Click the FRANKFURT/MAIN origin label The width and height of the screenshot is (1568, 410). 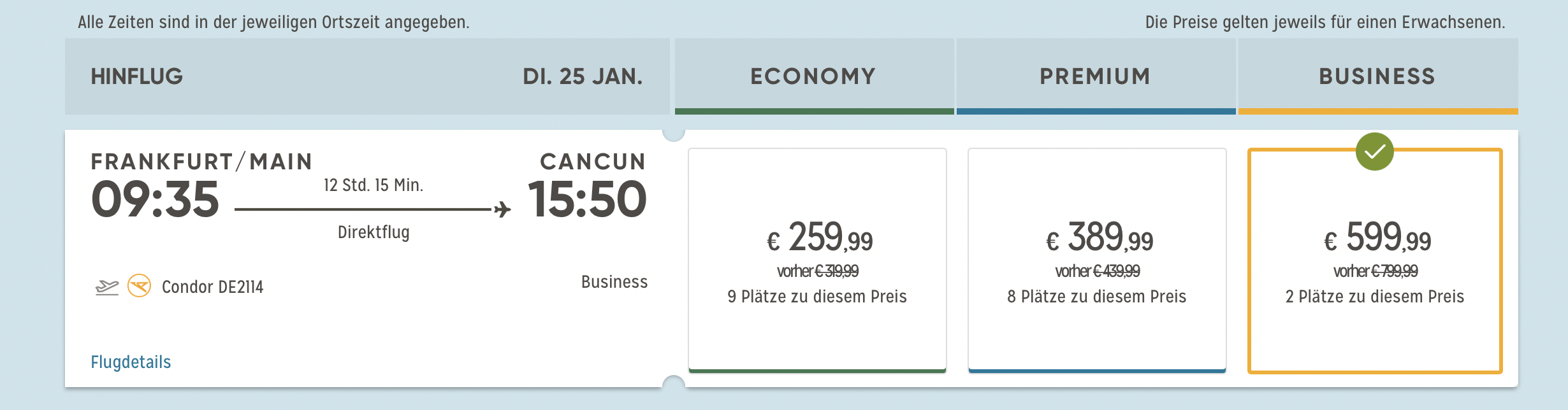pyautogui.click(x=201, y=162)
